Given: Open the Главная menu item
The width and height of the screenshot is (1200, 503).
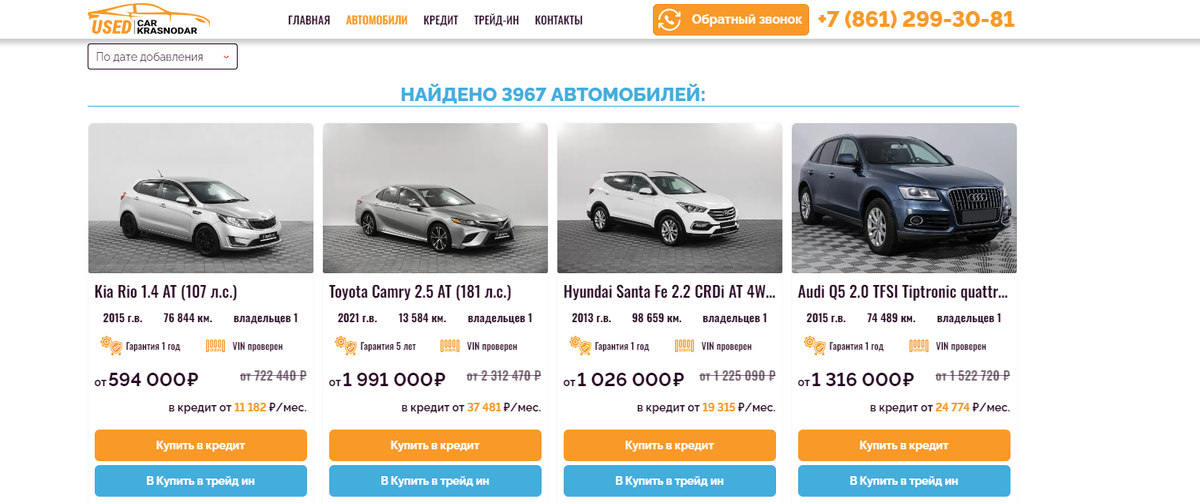Looking at the screenshot, I should pyautogui.click(x=309, y=20).
